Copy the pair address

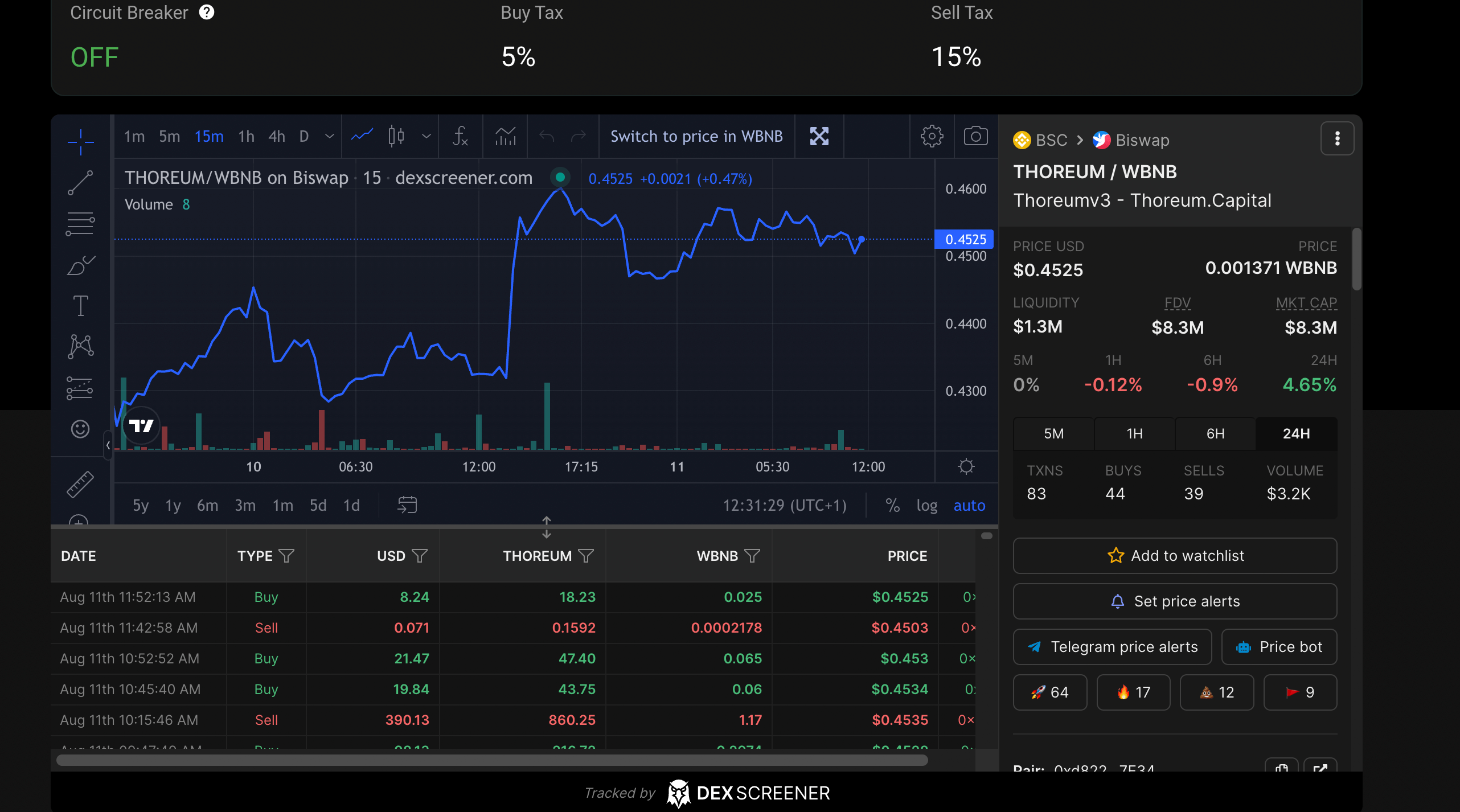pyautogui.click(x=1281, y=766)
